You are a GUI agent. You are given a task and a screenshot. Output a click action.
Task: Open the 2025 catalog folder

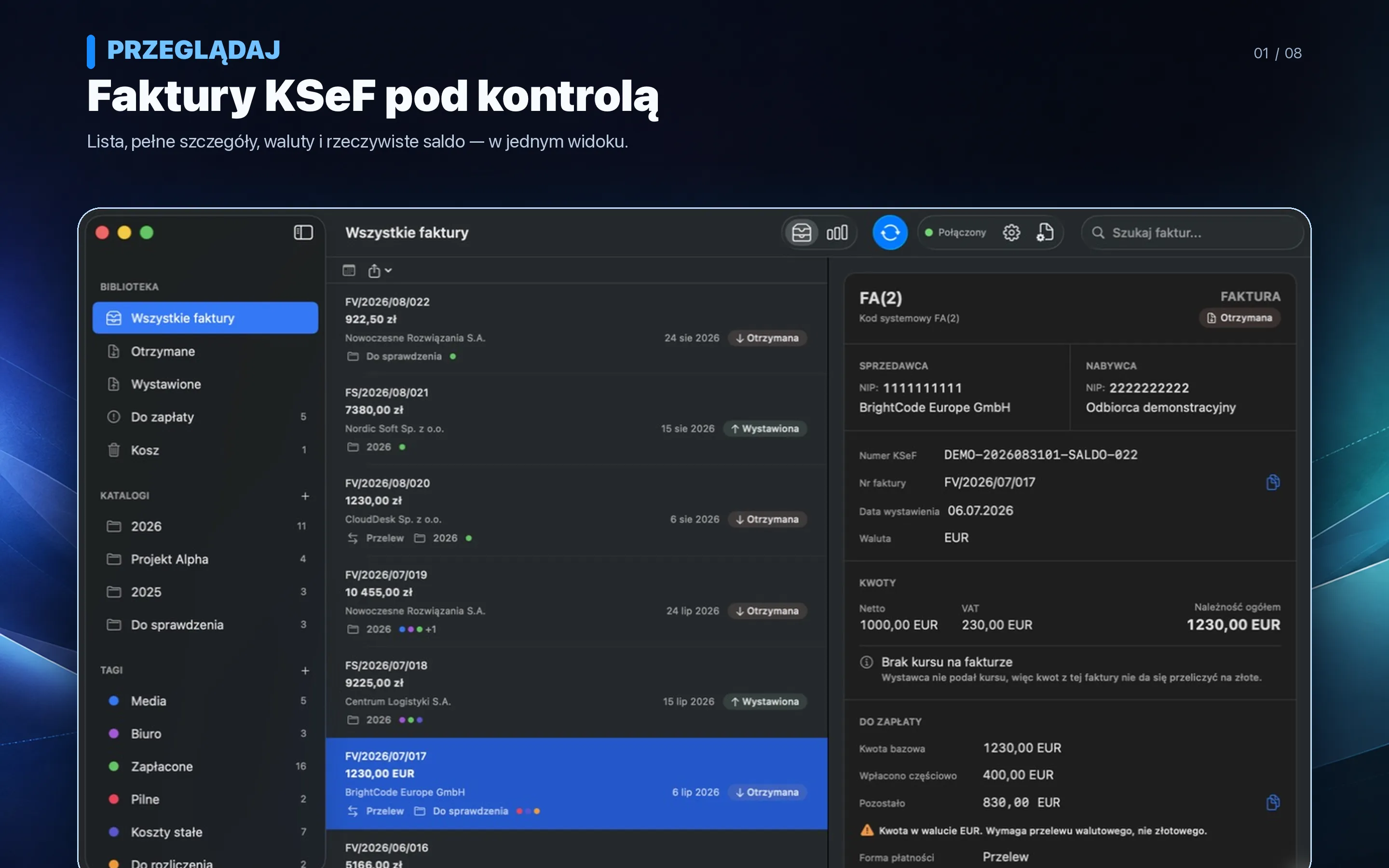tap(205, 592)
